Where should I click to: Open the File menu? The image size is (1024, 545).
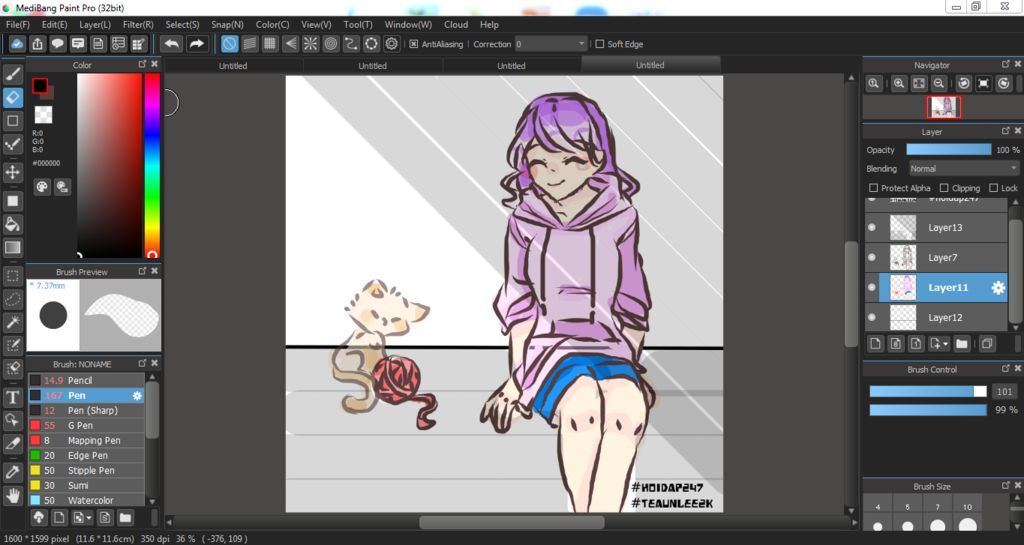[18, 24]
